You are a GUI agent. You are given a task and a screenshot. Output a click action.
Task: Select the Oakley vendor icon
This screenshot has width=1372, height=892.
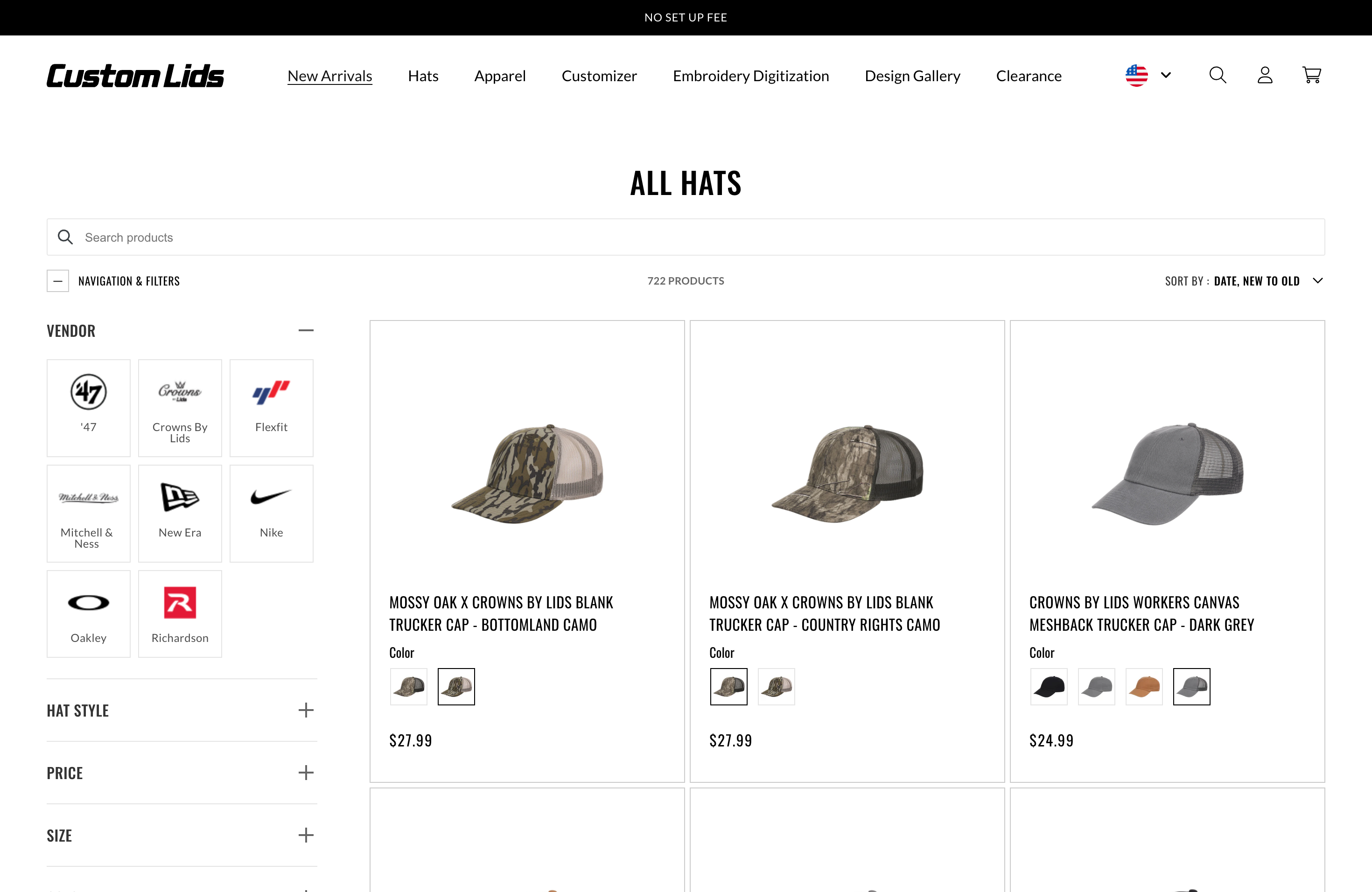point(88,603)
